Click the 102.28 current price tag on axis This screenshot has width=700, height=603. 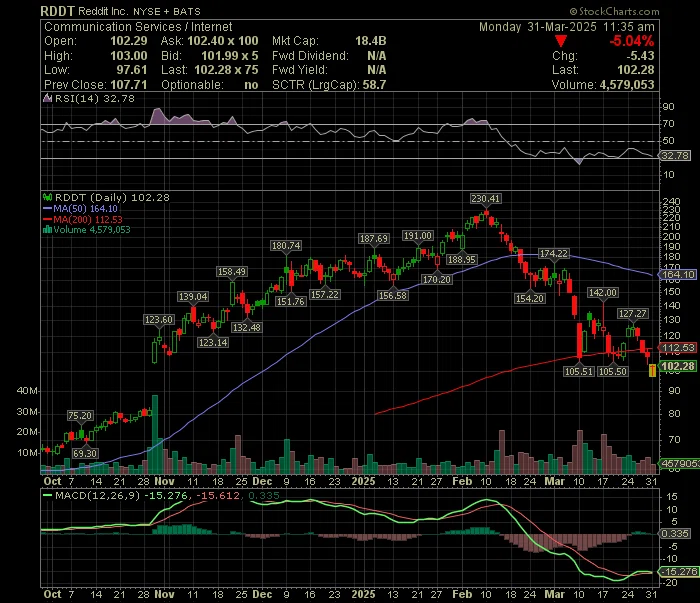tap(678, 366)
